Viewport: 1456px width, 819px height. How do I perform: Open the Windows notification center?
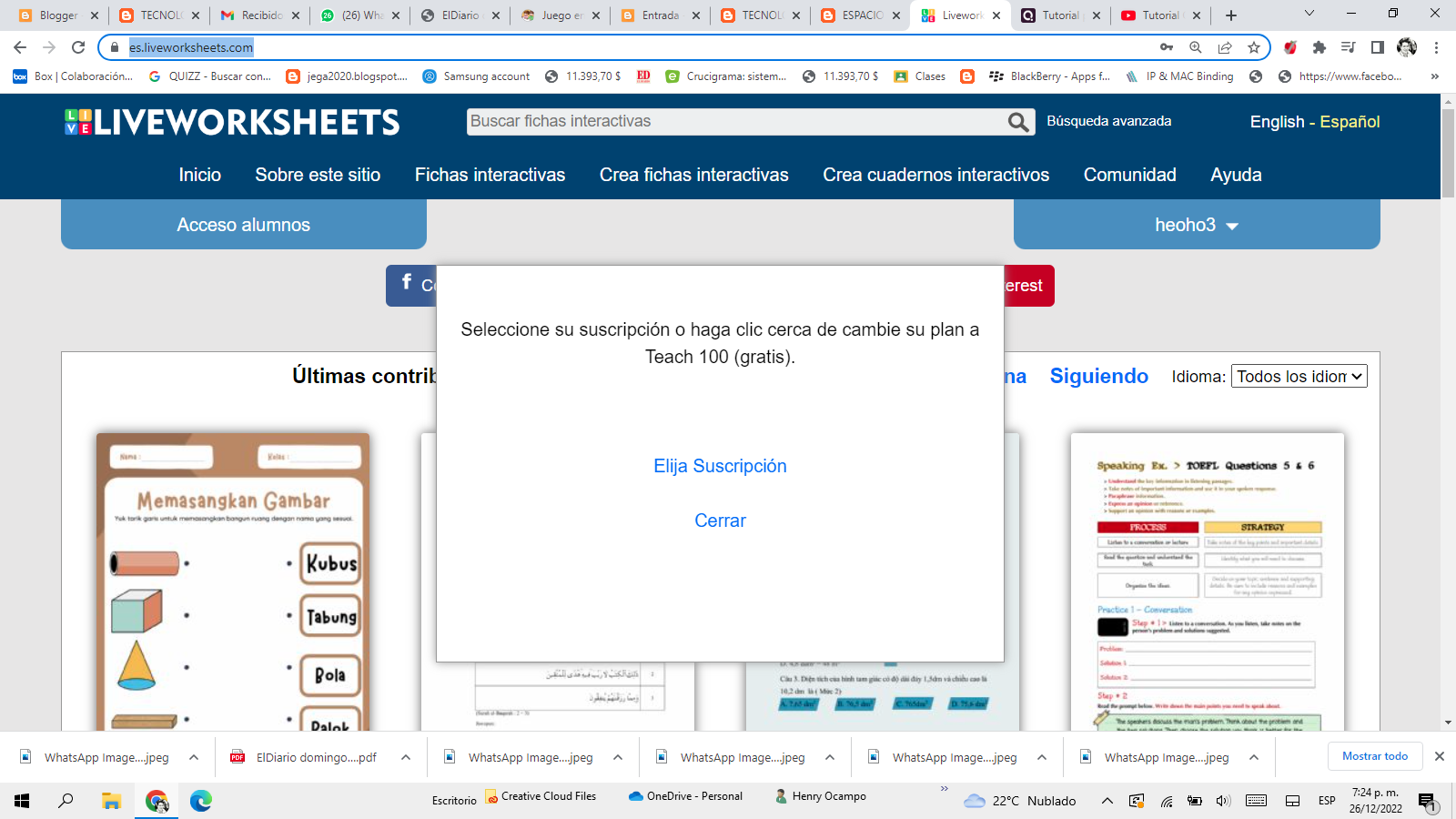(1427, 802)
